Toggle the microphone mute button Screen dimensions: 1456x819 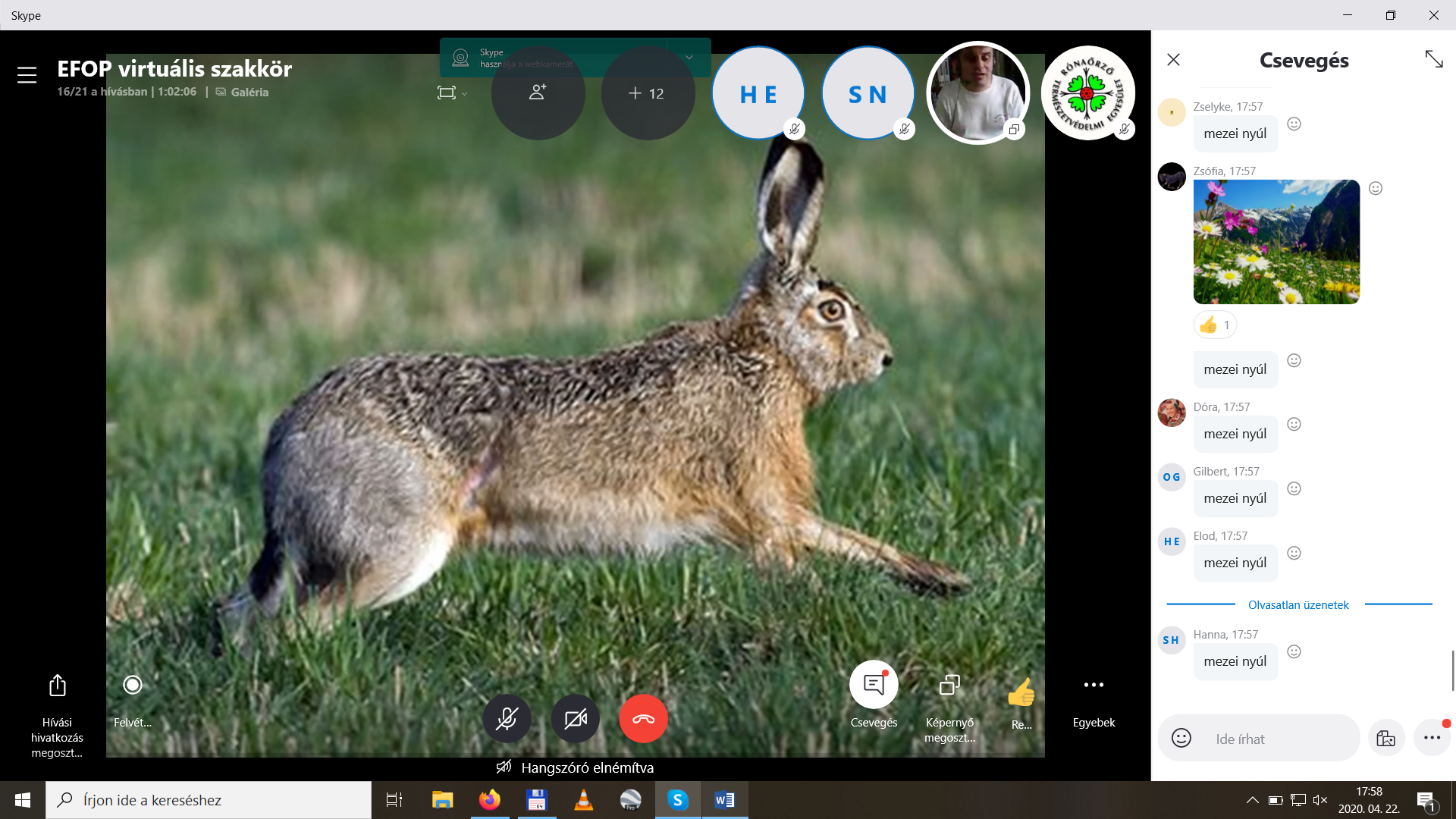507,718
